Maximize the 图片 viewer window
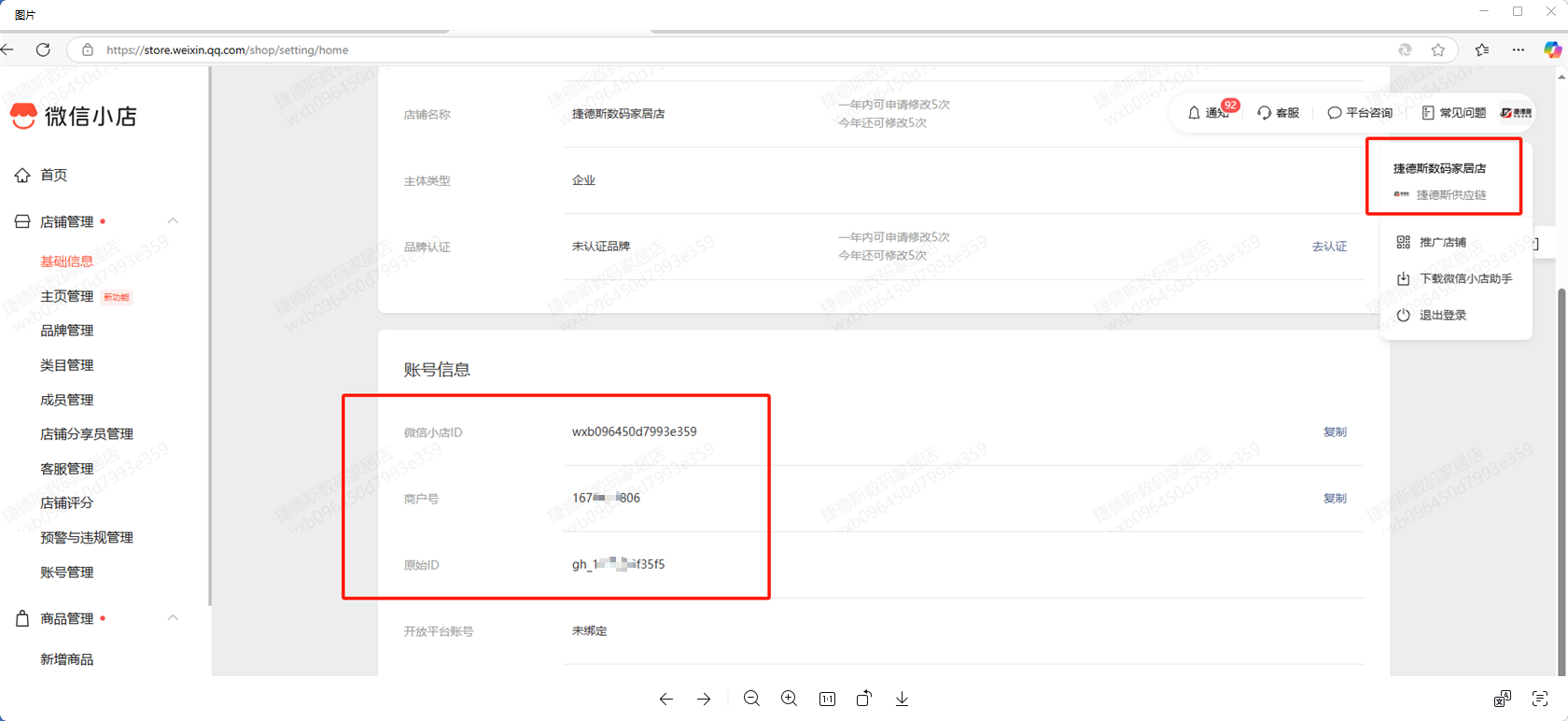The width and height of the screenshot is (1568, 721). pyautogui.click(x=1518, y=11)
